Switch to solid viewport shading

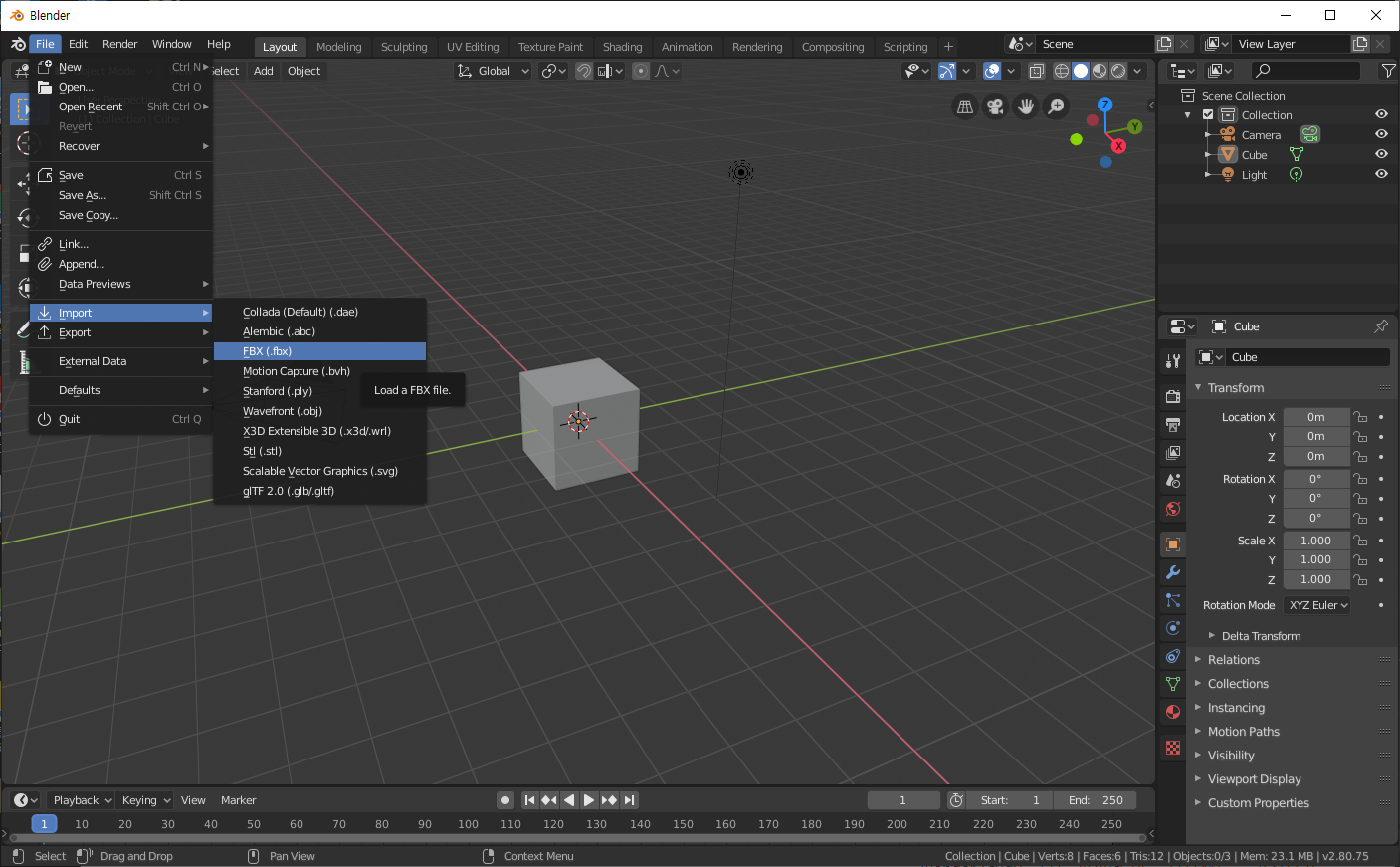(x=1081, y=71)
